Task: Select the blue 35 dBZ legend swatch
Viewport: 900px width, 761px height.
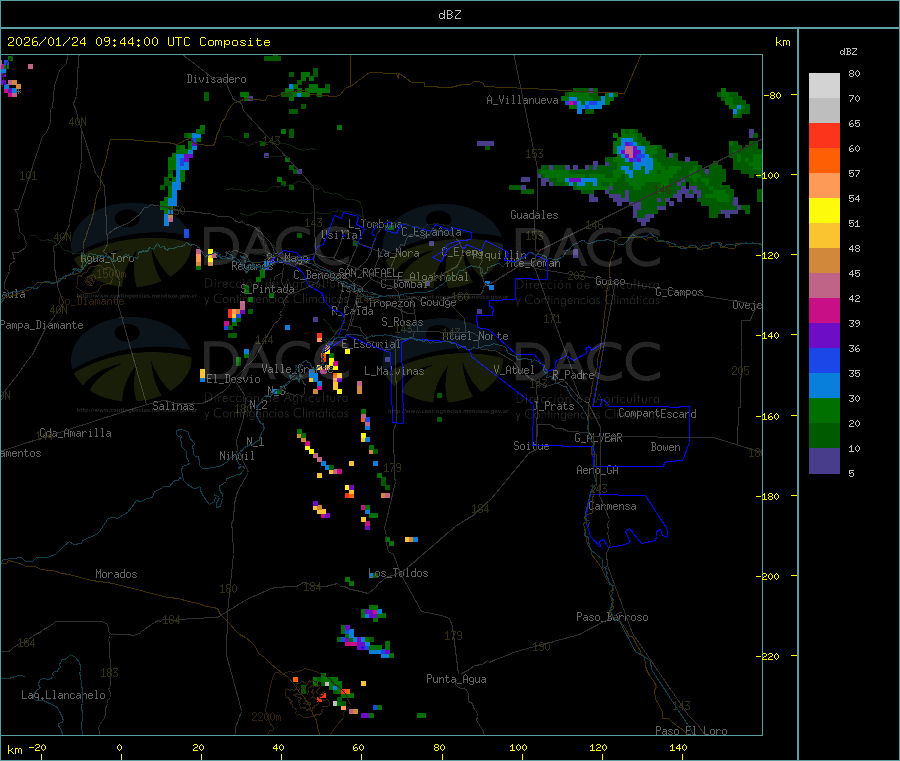Action: [x=824, y=360]
